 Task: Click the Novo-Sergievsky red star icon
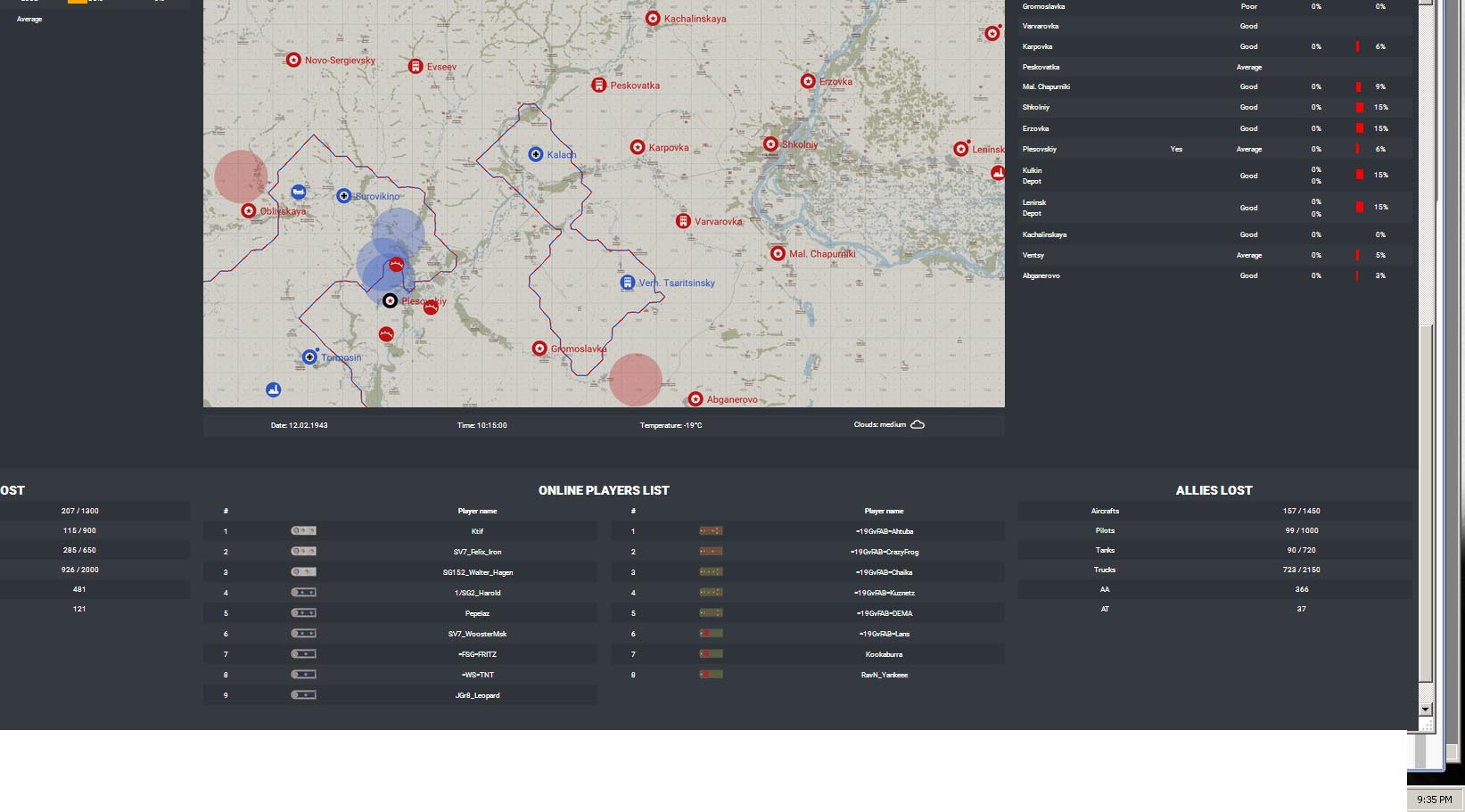point(293,60)
